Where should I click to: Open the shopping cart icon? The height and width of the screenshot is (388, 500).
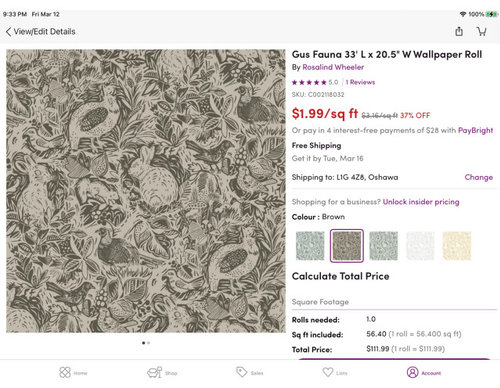click(x=481, y=31)
